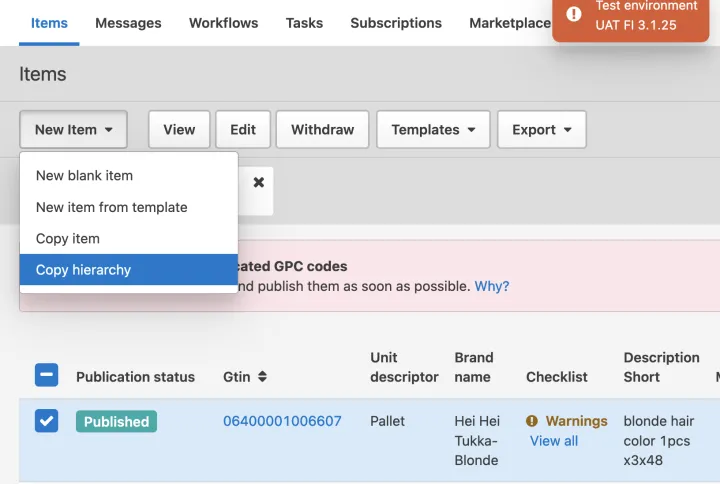Switch to the Messages tab
720x484 pixels.
[x=128, y=23]
